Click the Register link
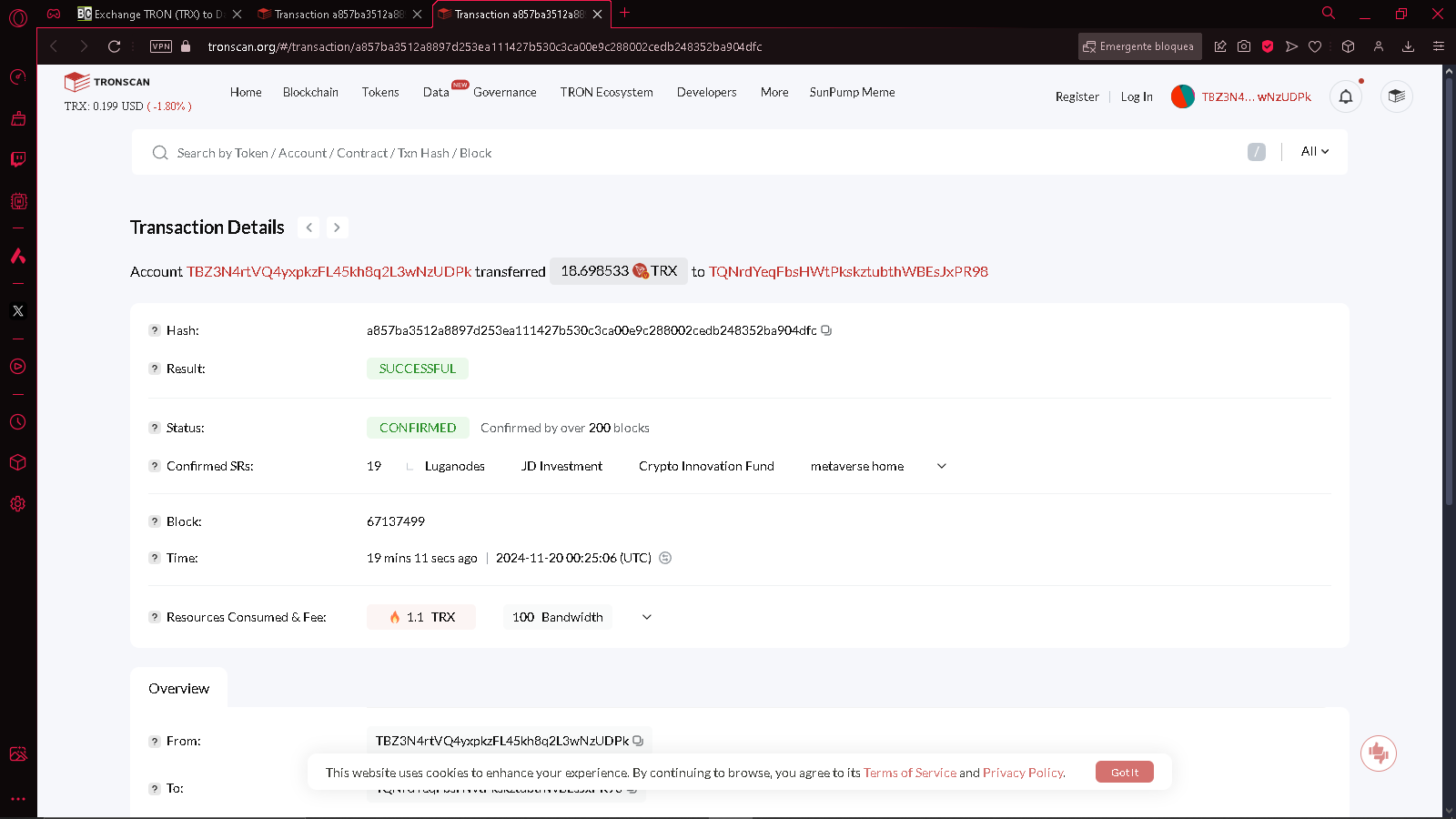 (x=1077, y=96)
